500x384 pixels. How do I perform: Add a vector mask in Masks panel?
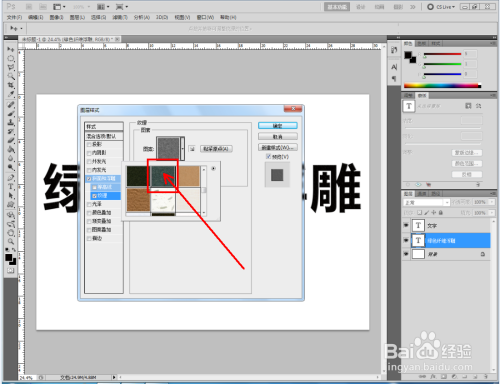[479, 106]
